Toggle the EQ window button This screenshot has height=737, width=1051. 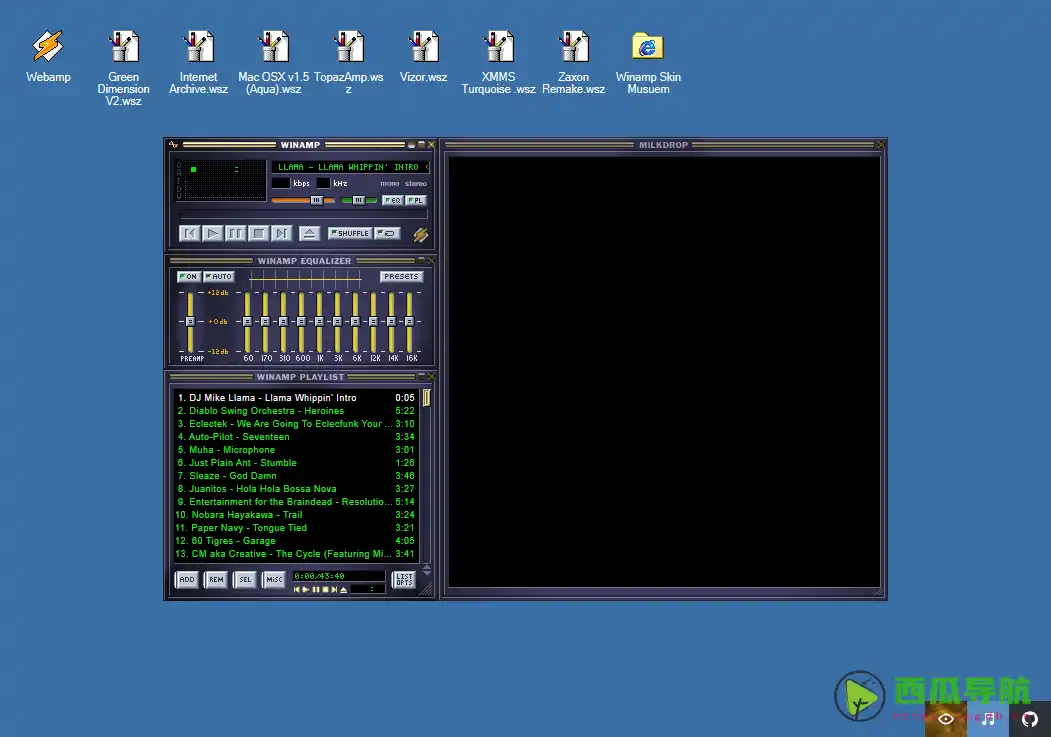coord(394,200)
